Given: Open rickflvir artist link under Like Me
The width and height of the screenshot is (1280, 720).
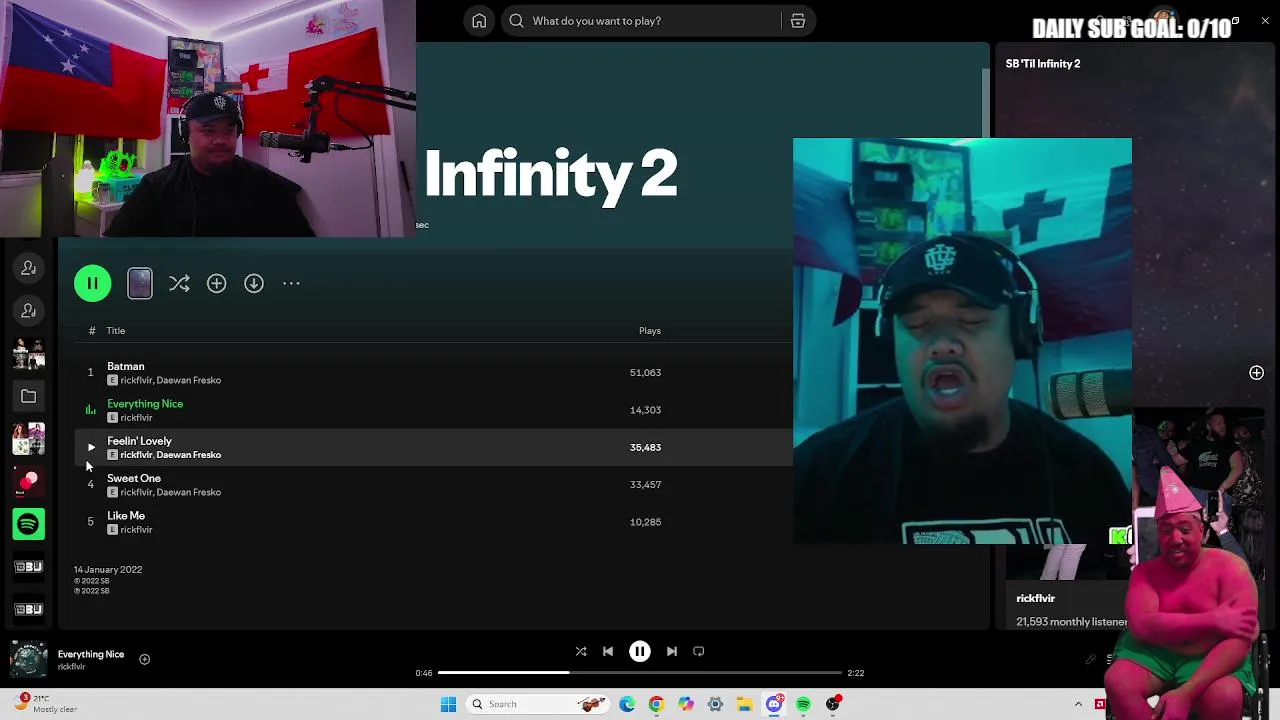Looking at the screenshot, I should point(136,530).
